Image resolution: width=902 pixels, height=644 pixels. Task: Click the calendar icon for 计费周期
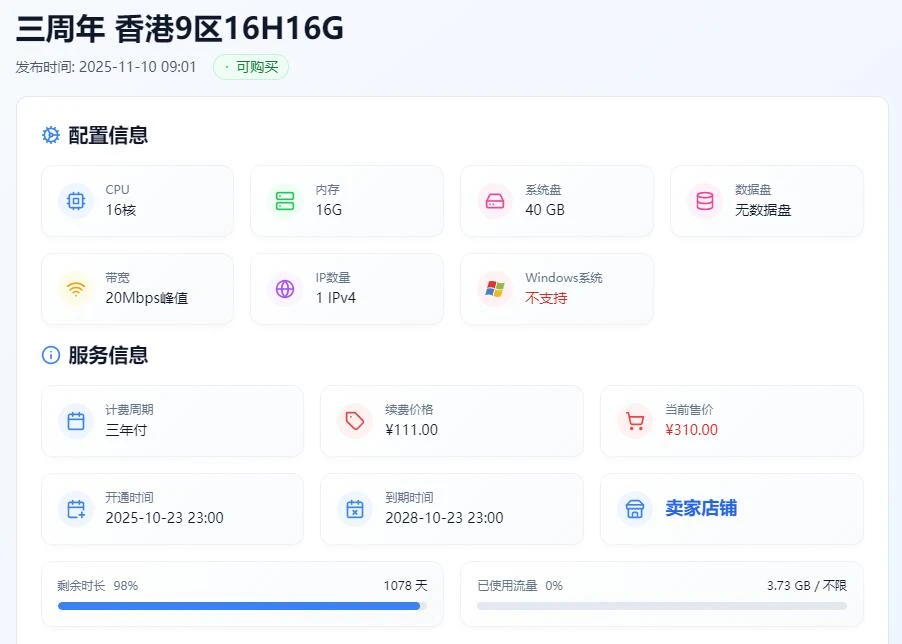click(x=76, y=421)
